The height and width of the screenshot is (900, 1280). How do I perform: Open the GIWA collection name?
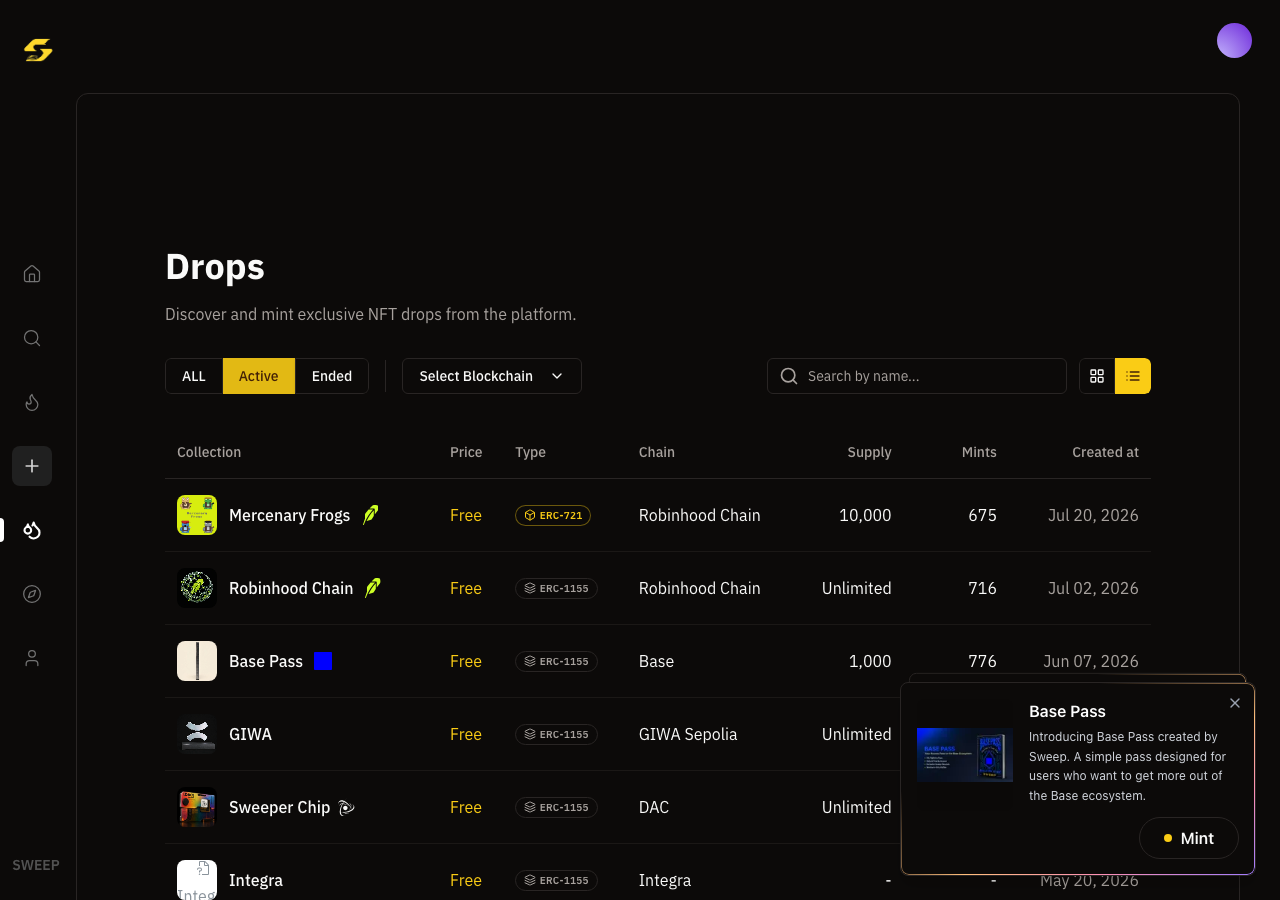250,734
